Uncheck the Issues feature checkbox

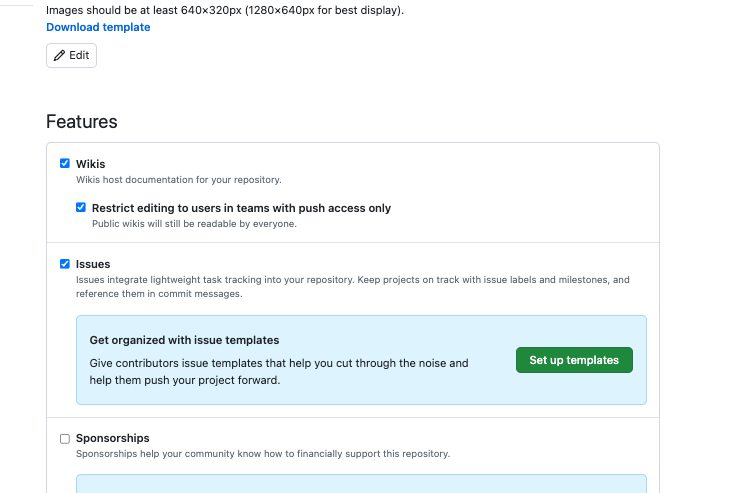tap(65, 264)
